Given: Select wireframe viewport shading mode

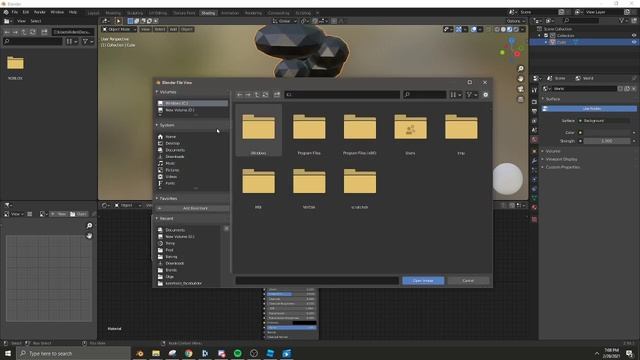Looking at the screenshot, I should (x=497, y=29).
